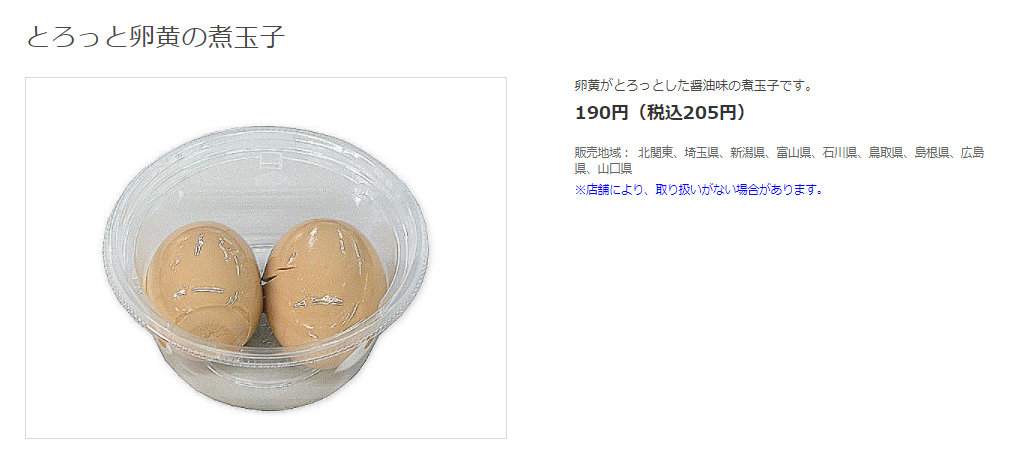The width and height of the screenshot is (1012, 453).
Task: Click the 新潟県 region name
Action: tap(747, 153)
